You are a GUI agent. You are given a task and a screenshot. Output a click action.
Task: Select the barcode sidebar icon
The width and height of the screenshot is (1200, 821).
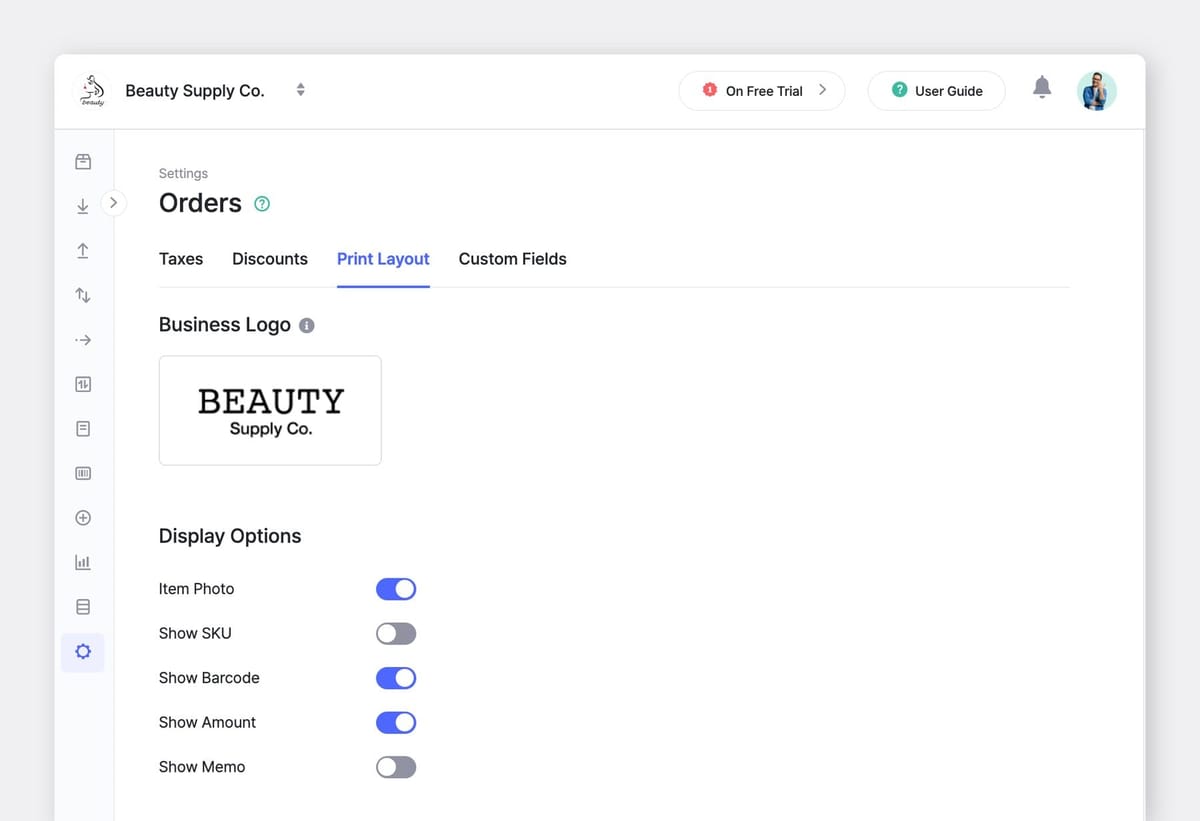point(83,472)
